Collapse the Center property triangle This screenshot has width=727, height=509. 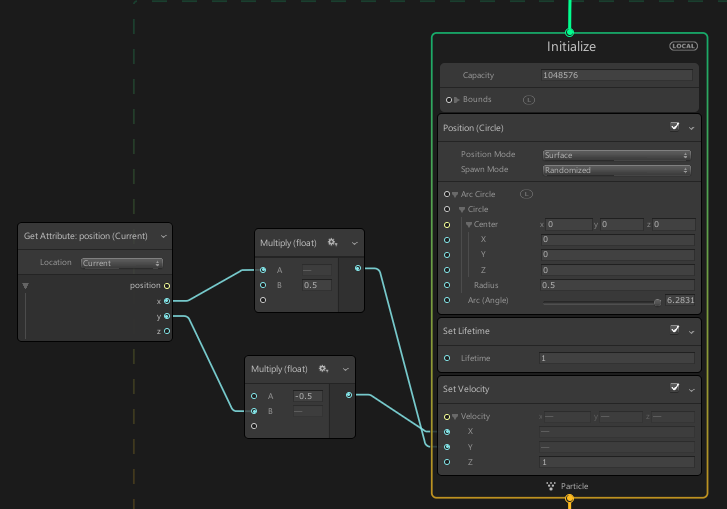coord(469,224)
